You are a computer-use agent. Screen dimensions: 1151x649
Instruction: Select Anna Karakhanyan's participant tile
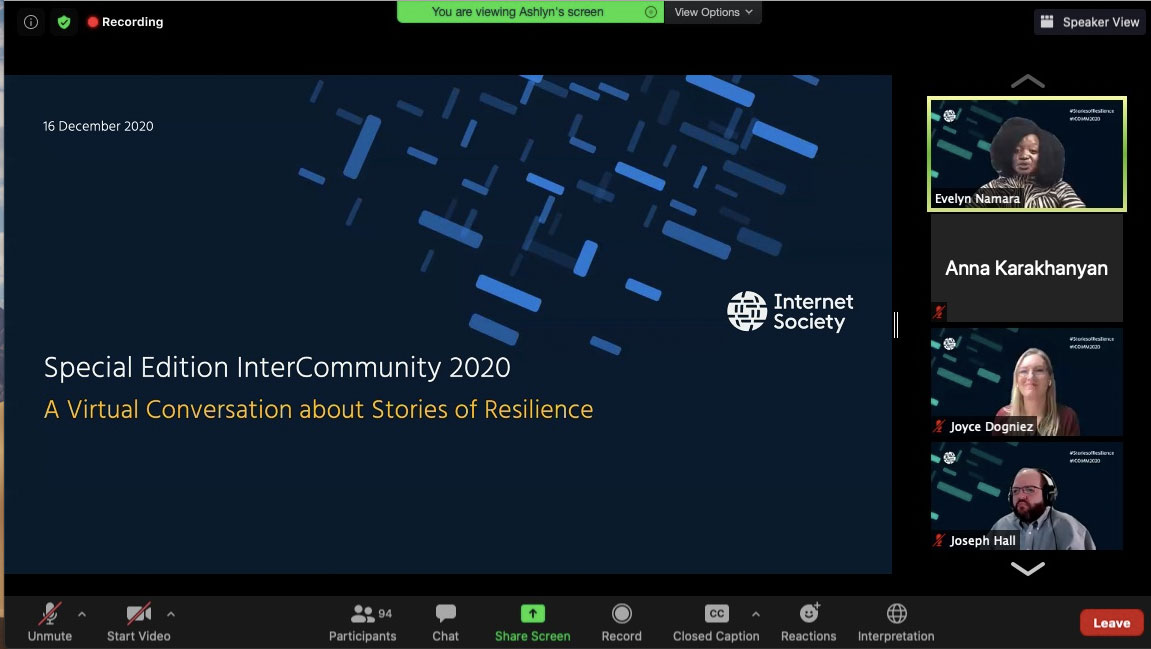click(1026, 268)
